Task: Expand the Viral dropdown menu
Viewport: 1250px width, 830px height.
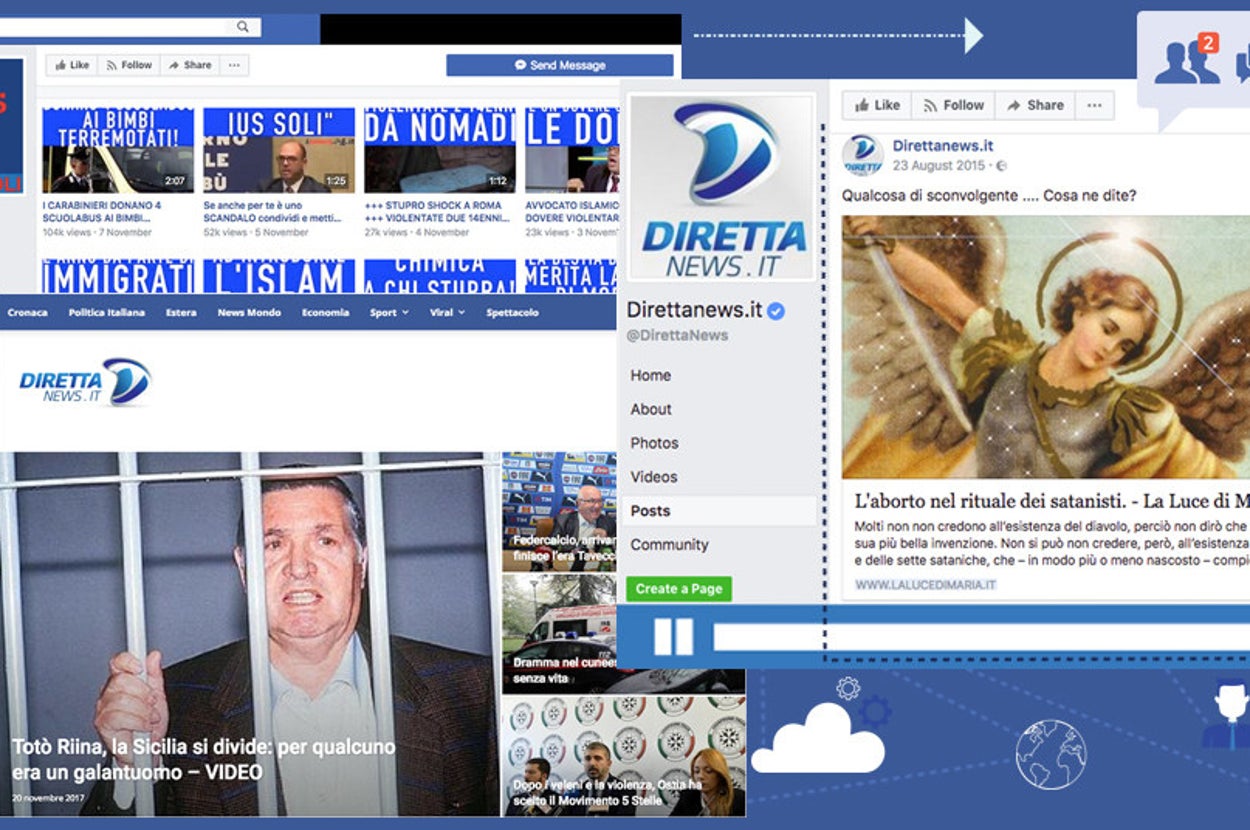Action: 447,313
